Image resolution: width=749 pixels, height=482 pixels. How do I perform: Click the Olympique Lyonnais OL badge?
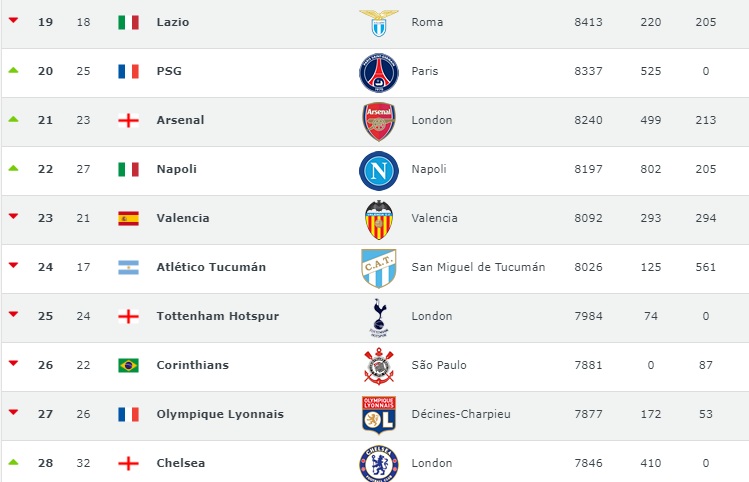pos(379,415)
